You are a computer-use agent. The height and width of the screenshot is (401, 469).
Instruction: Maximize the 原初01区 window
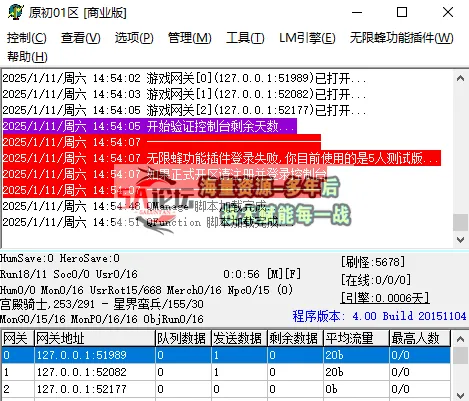click(x=402, y=13)
